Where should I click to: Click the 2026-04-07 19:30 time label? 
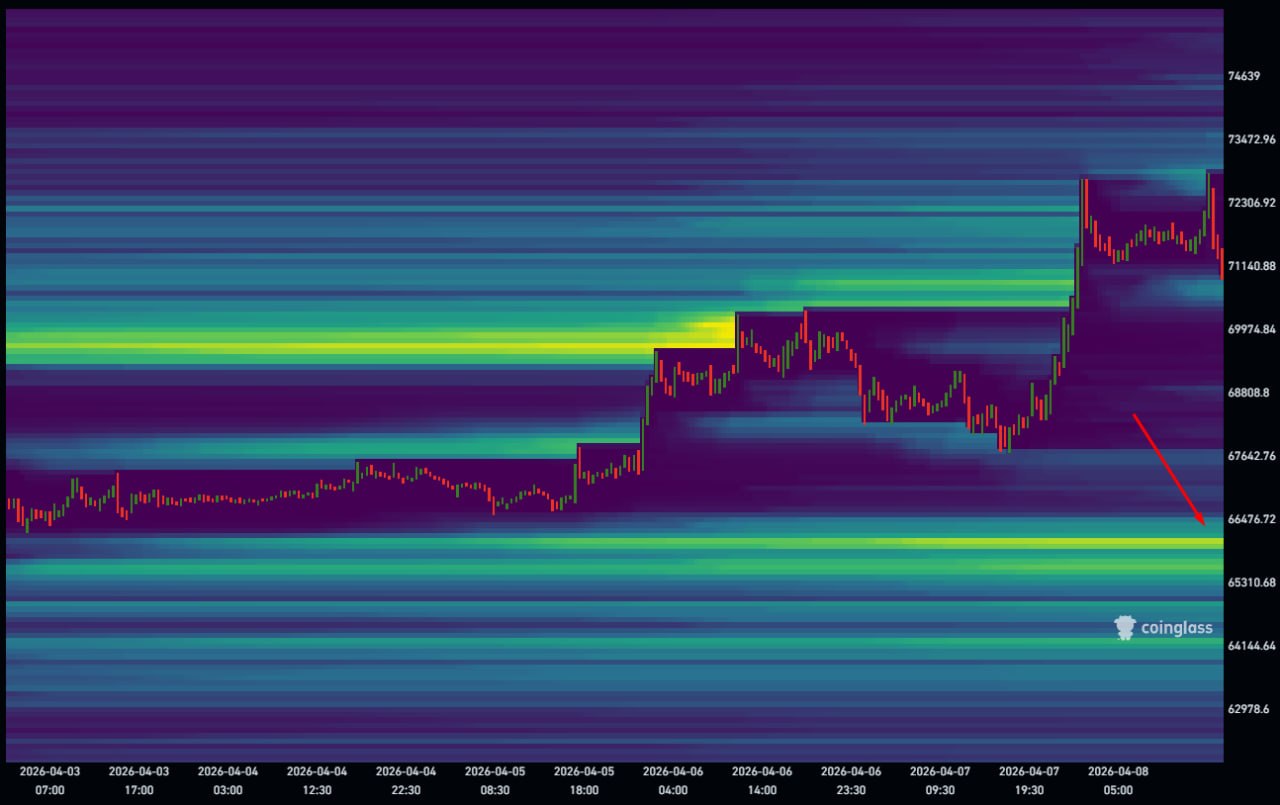tap(1029, 780)
